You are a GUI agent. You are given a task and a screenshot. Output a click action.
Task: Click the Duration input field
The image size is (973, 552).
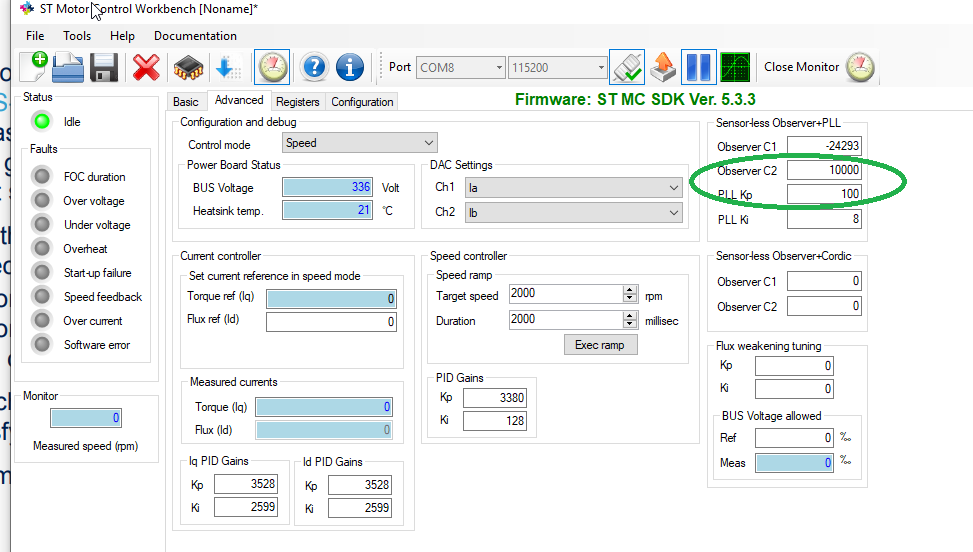coord(566,319)
